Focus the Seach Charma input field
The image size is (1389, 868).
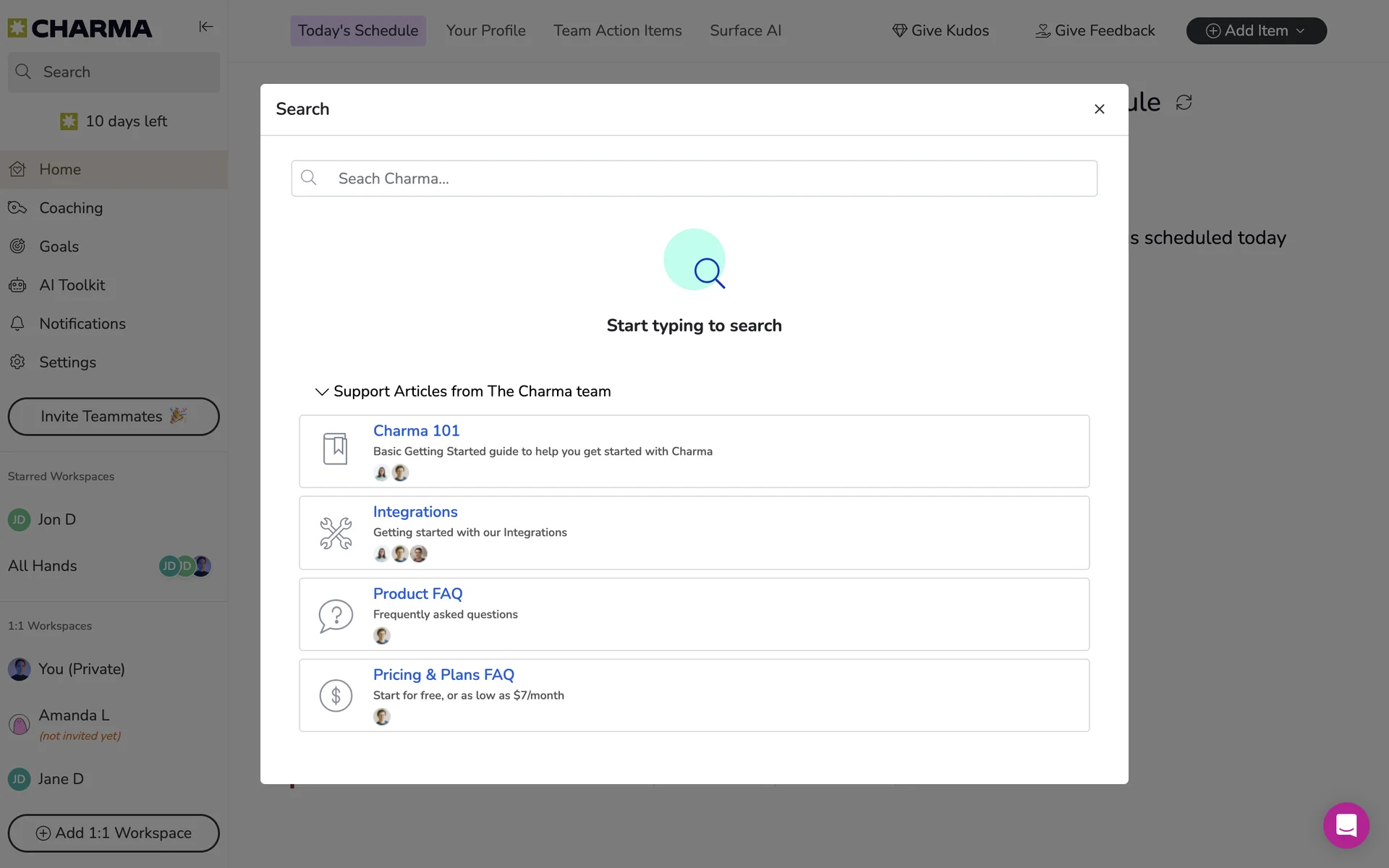[x=694, y=179]
